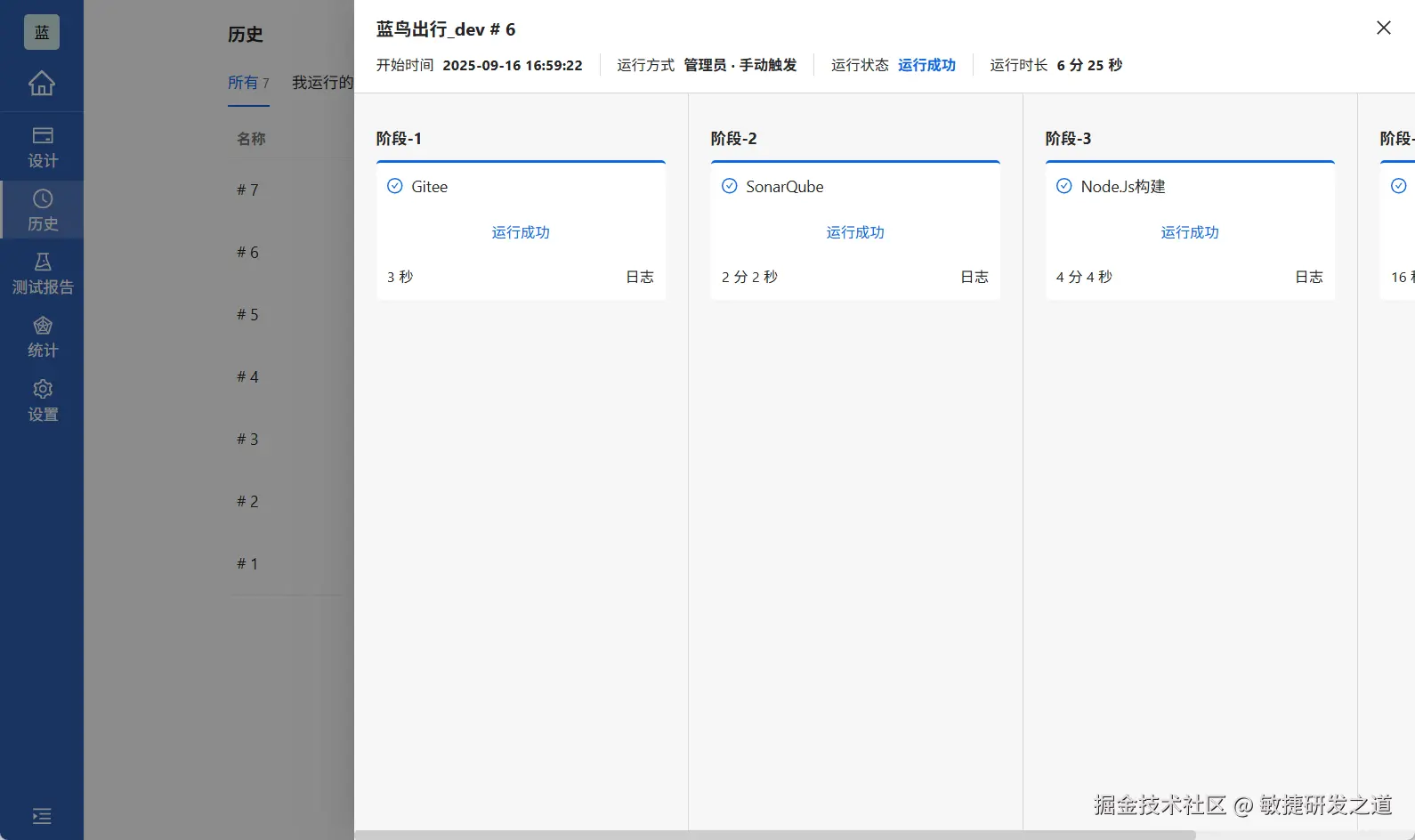Click the 6 分 25 秒 duration value

1089,65
